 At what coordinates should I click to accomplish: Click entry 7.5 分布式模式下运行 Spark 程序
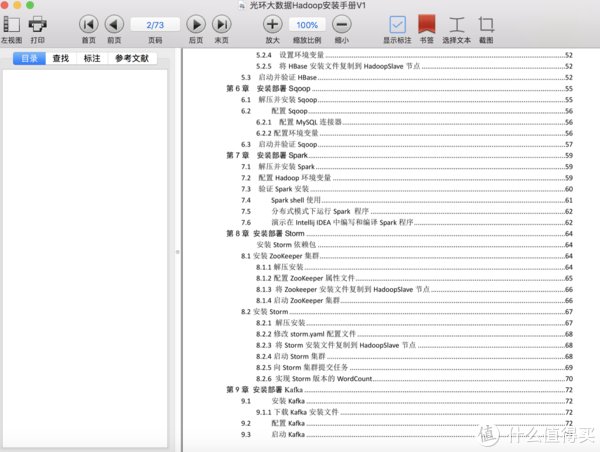coord(407,211)
